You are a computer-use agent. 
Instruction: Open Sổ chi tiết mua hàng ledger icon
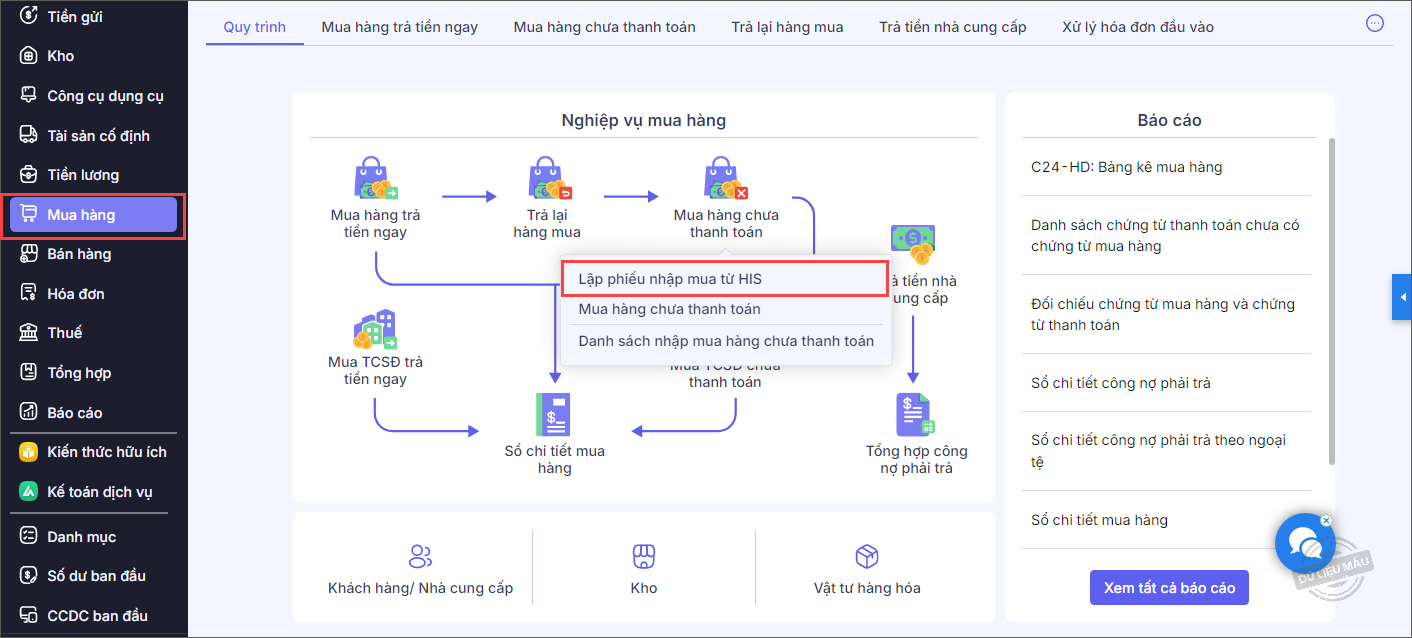click(x=553, y=414)
